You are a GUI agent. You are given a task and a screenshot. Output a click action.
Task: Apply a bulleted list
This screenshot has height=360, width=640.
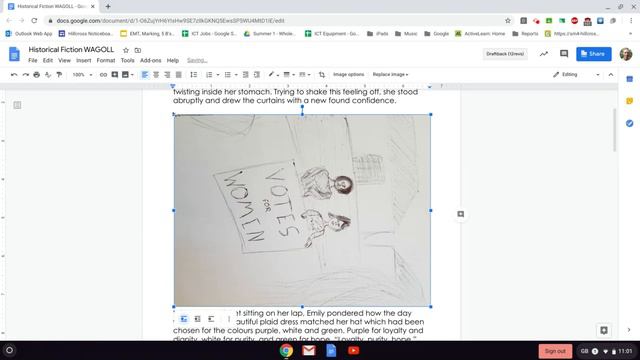pos(227,75)
